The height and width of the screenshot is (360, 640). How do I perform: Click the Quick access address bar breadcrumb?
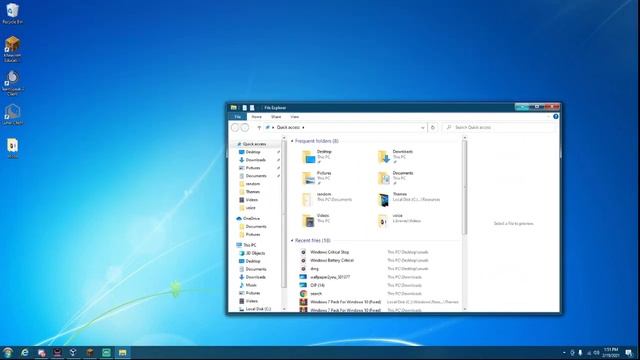pyautogui.click(x=288, y=128)
